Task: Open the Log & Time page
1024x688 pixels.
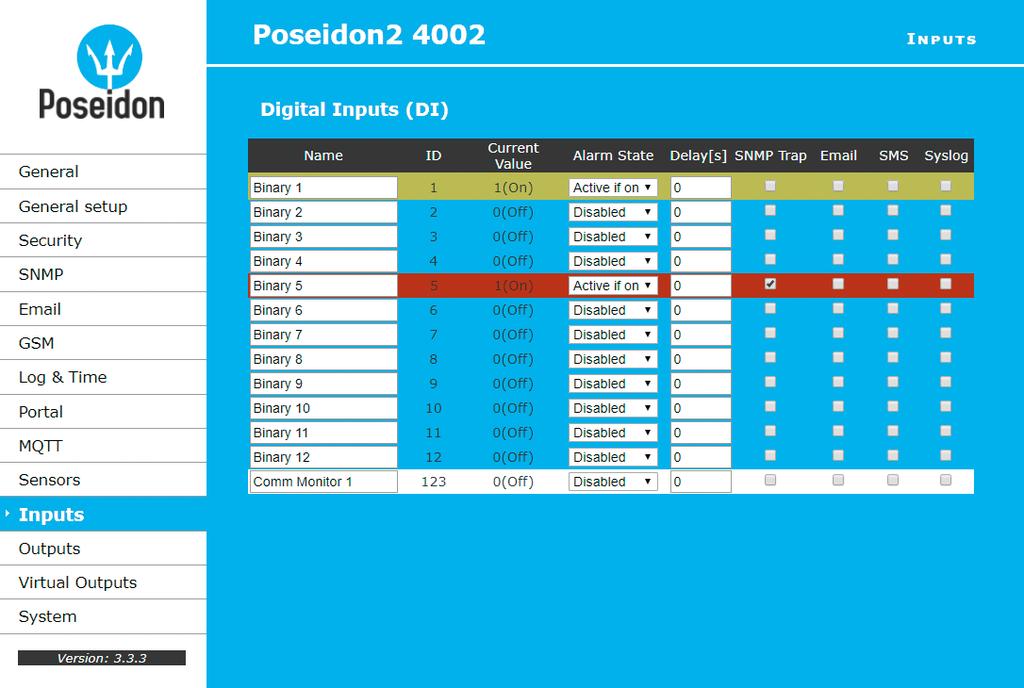Action: (x=103, y=377)
